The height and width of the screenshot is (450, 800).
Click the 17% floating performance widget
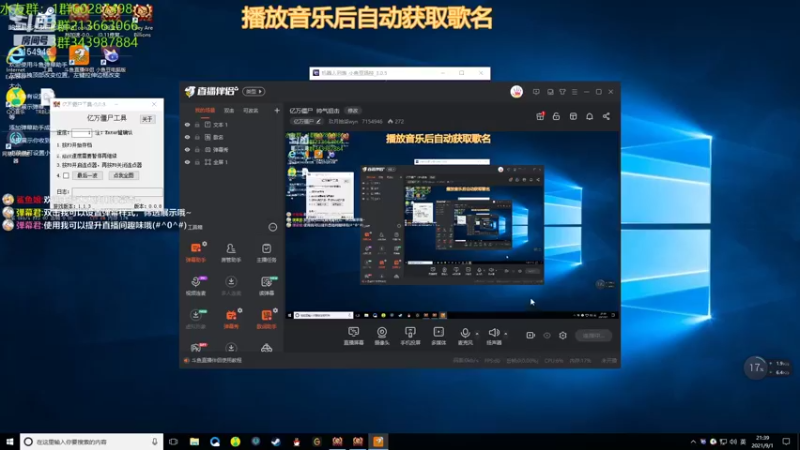pos(756,367)
